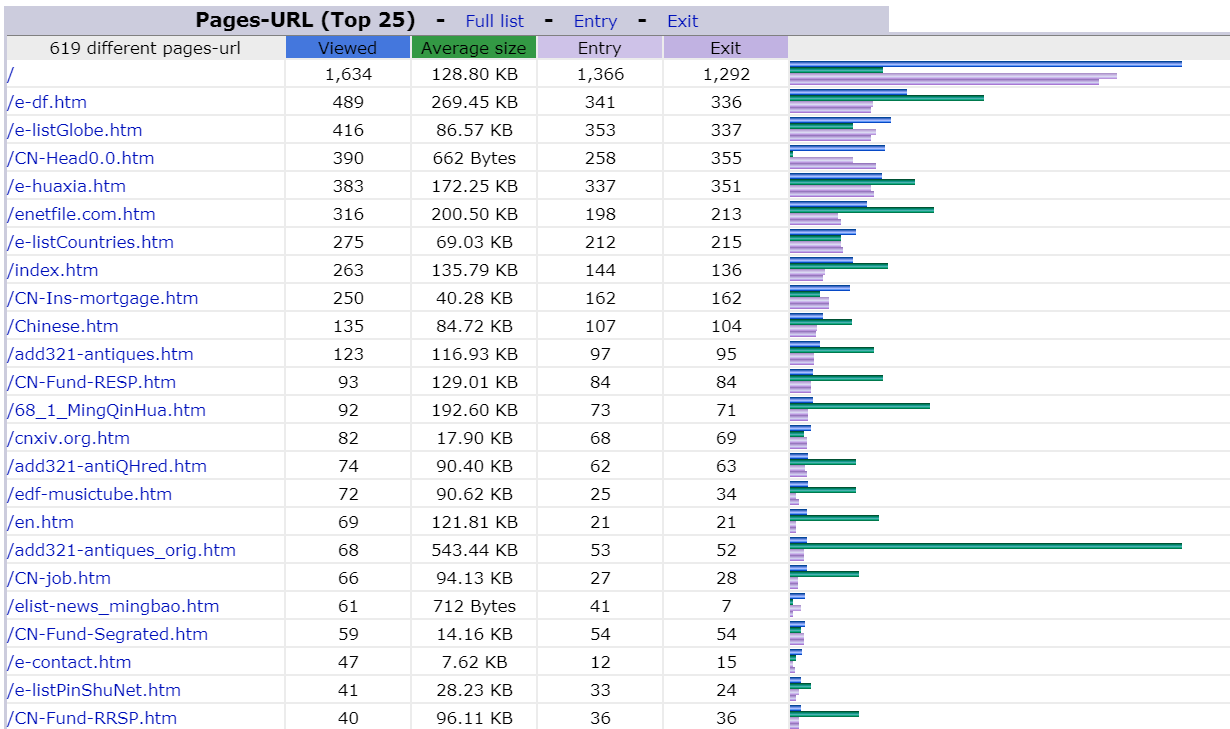Click the lavender Entry column header
The width and height of the screenshot is (1230, 729).
[x=600, y=47]
